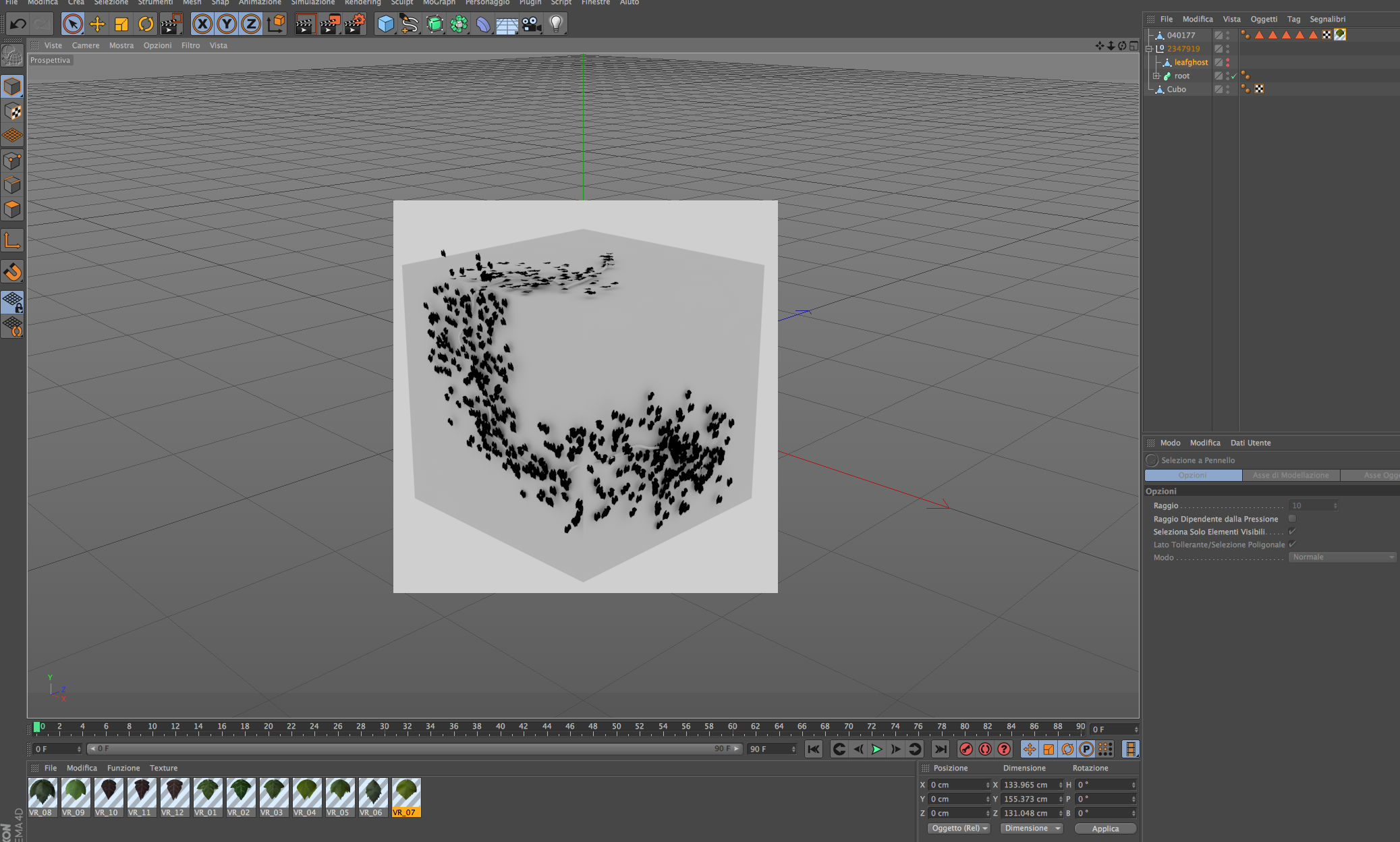Select the Move tool in the toolbar
Viewport: 1400px width, 842px height.
pyautogui.click(x=97, y=24)
